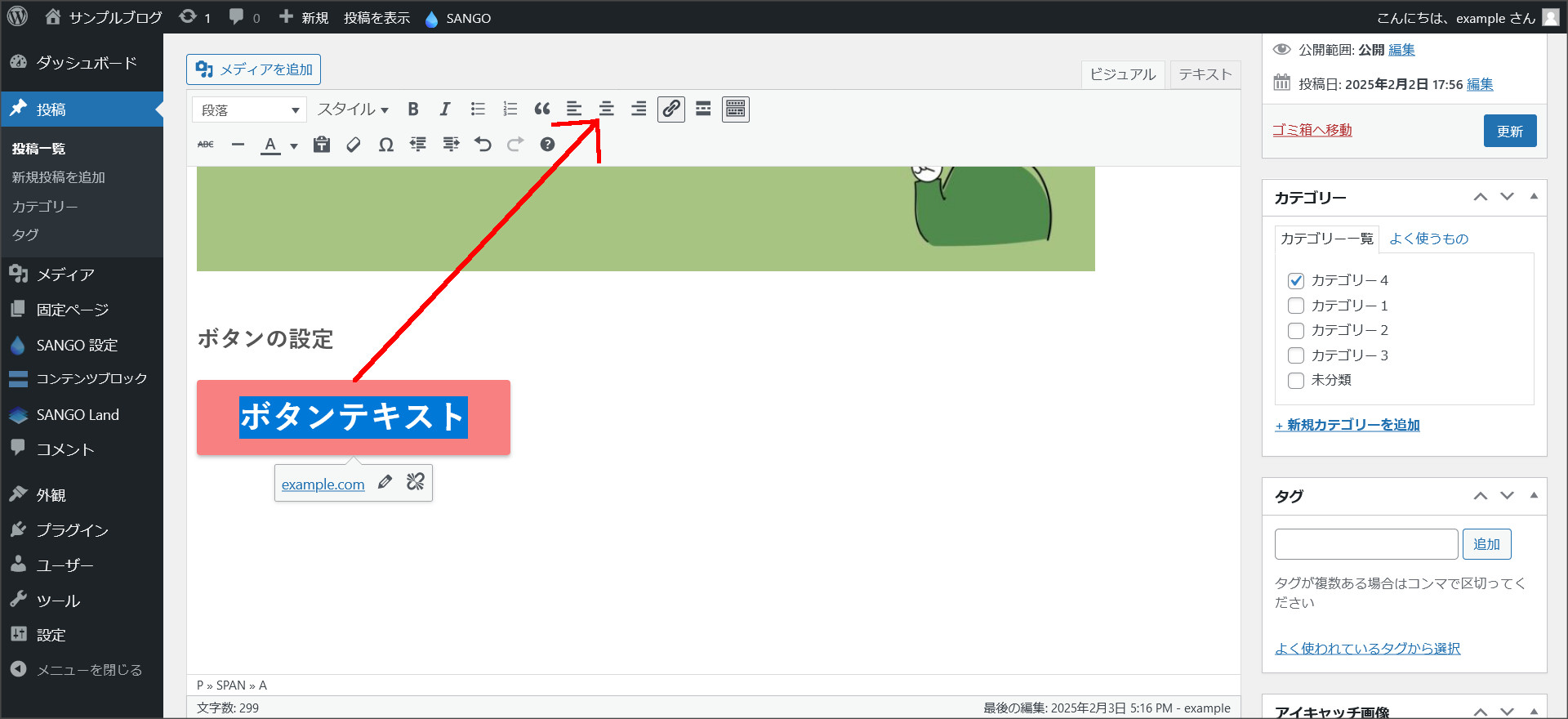Toggle bold formatting in editor toolbar
Image resolution: width=1568 pixels, height=719 pixels.
coord(413,109)
